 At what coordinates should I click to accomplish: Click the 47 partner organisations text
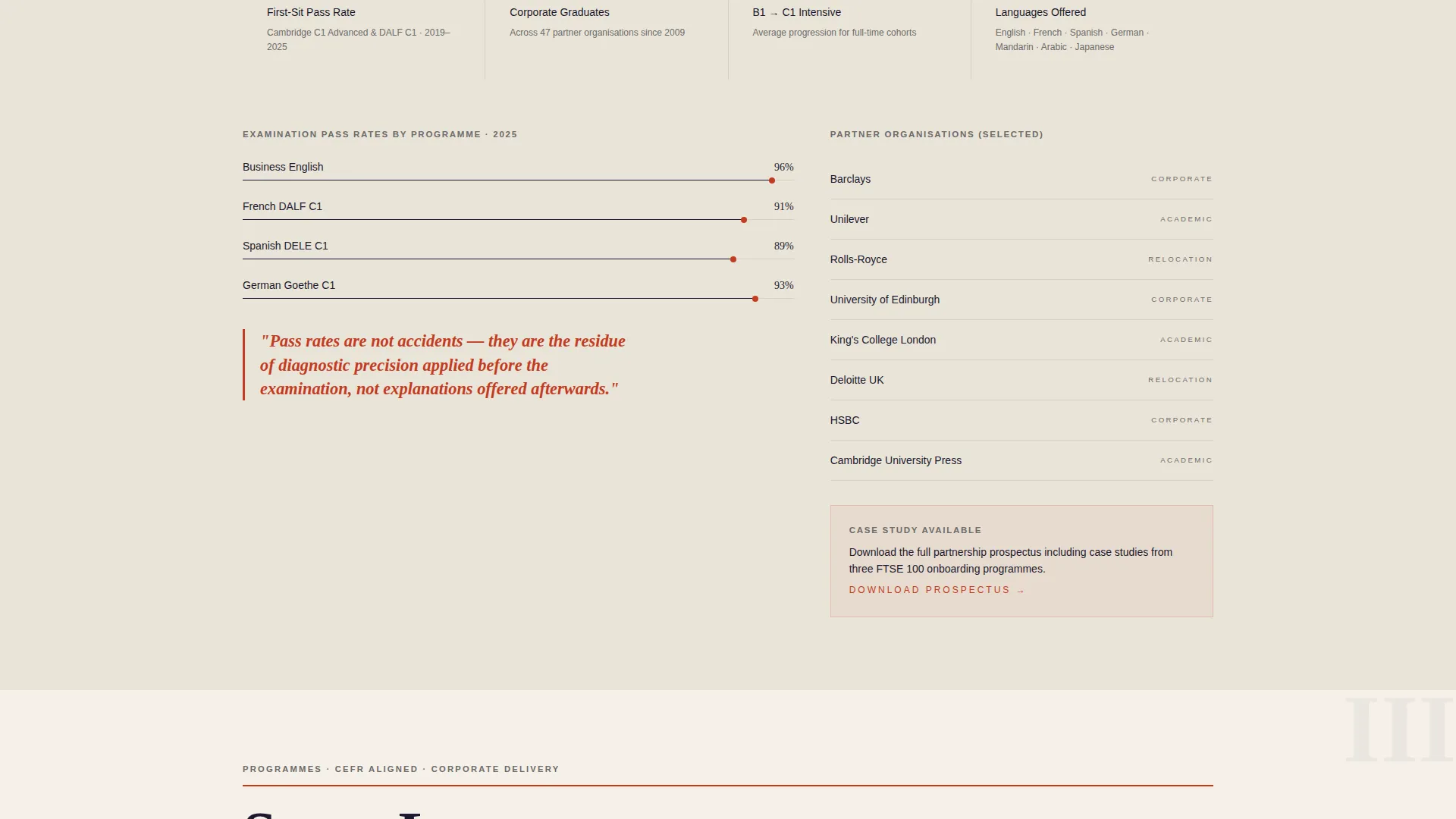pyautogui.click(x=597, y=33)
